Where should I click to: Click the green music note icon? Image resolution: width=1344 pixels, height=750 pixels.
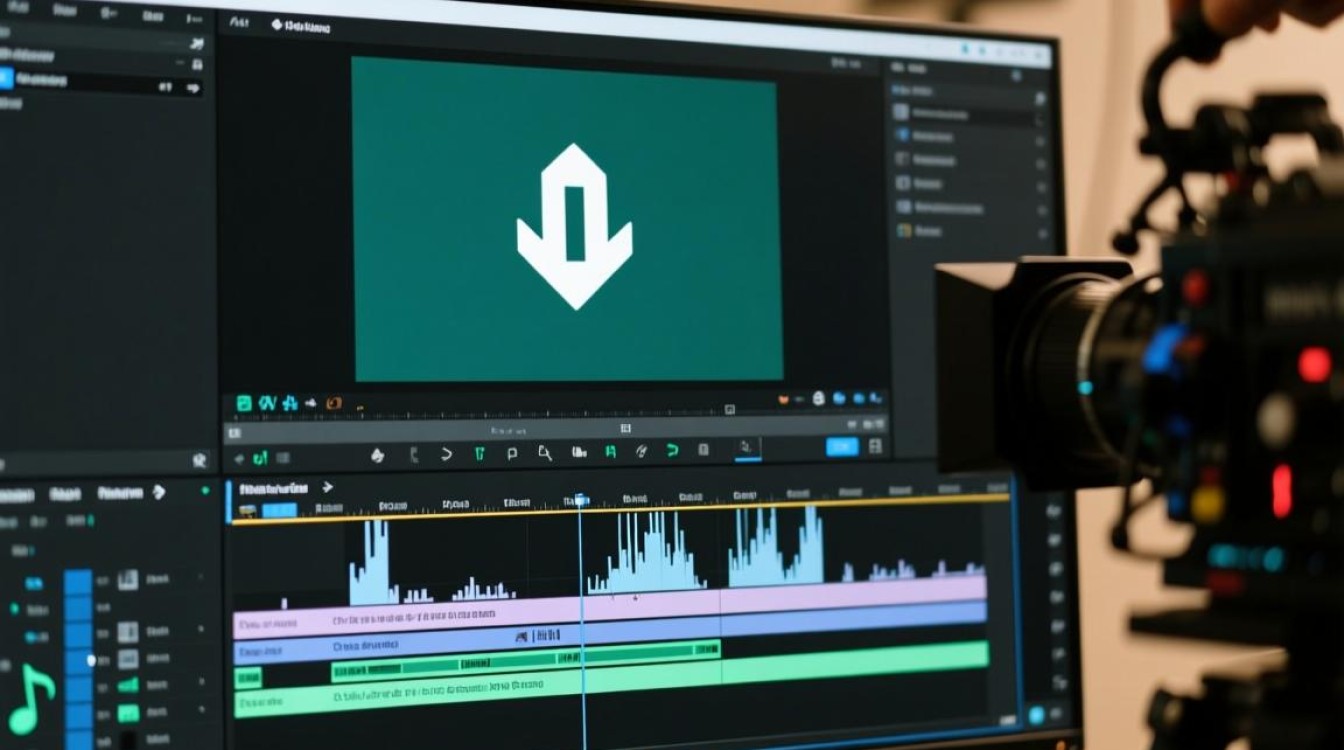(x=31, y=699)
